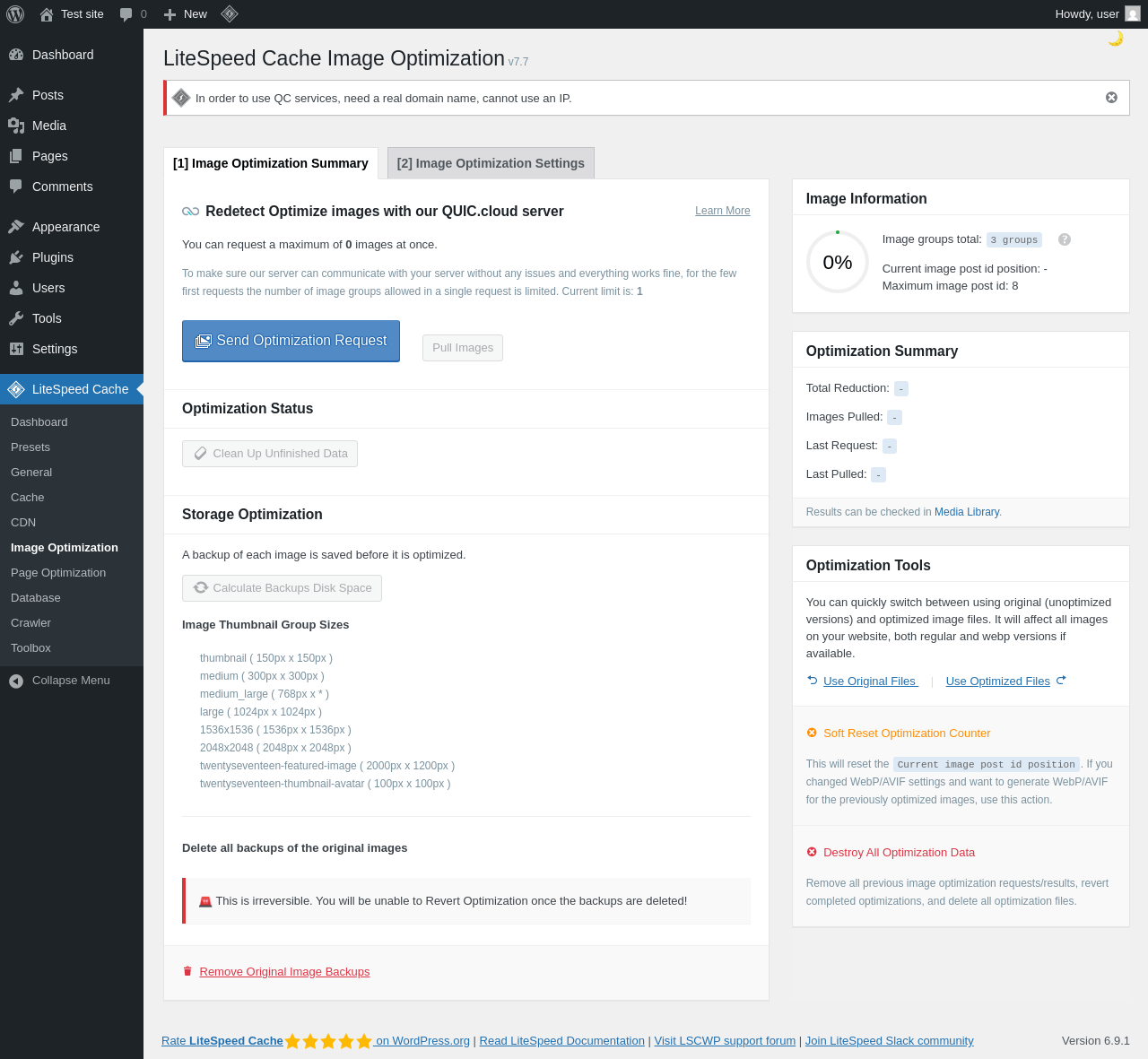Click the Test site home icon
The width and height of the screenshot is (1148, 1059).
pos(47,14)
